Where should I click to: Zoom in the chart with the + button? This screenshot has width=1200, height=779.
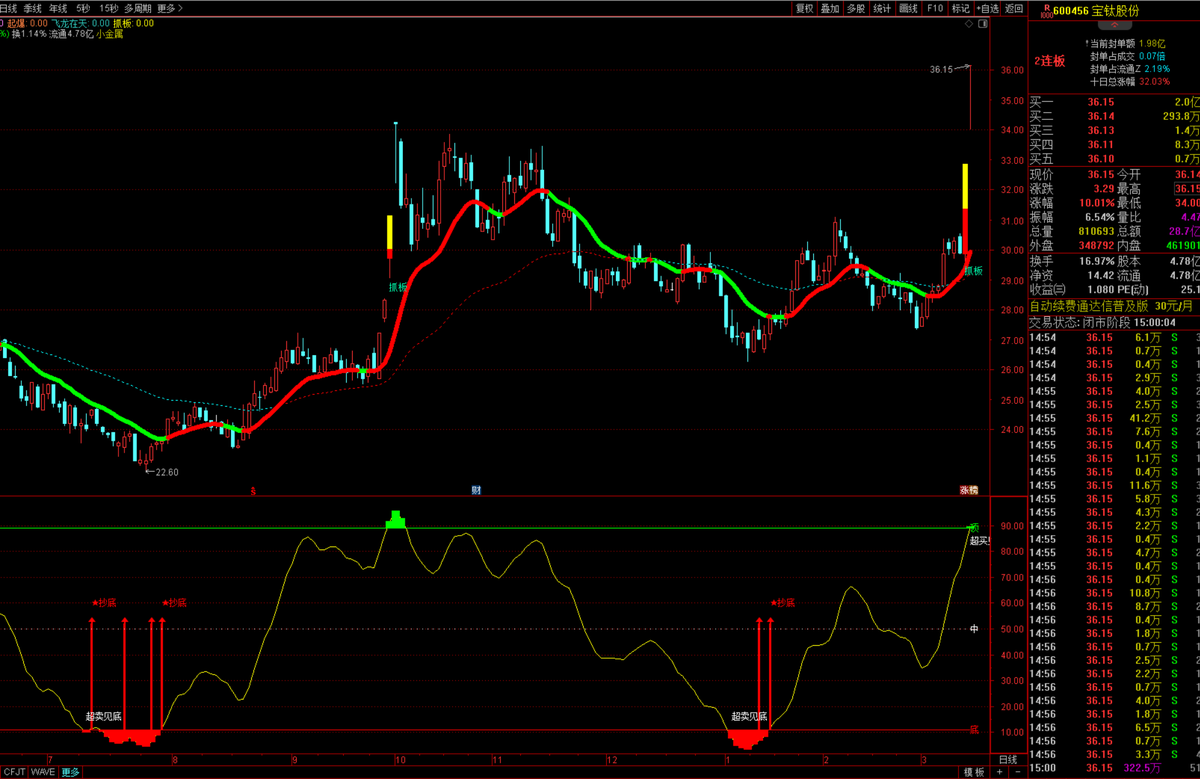tap(999, 772)
